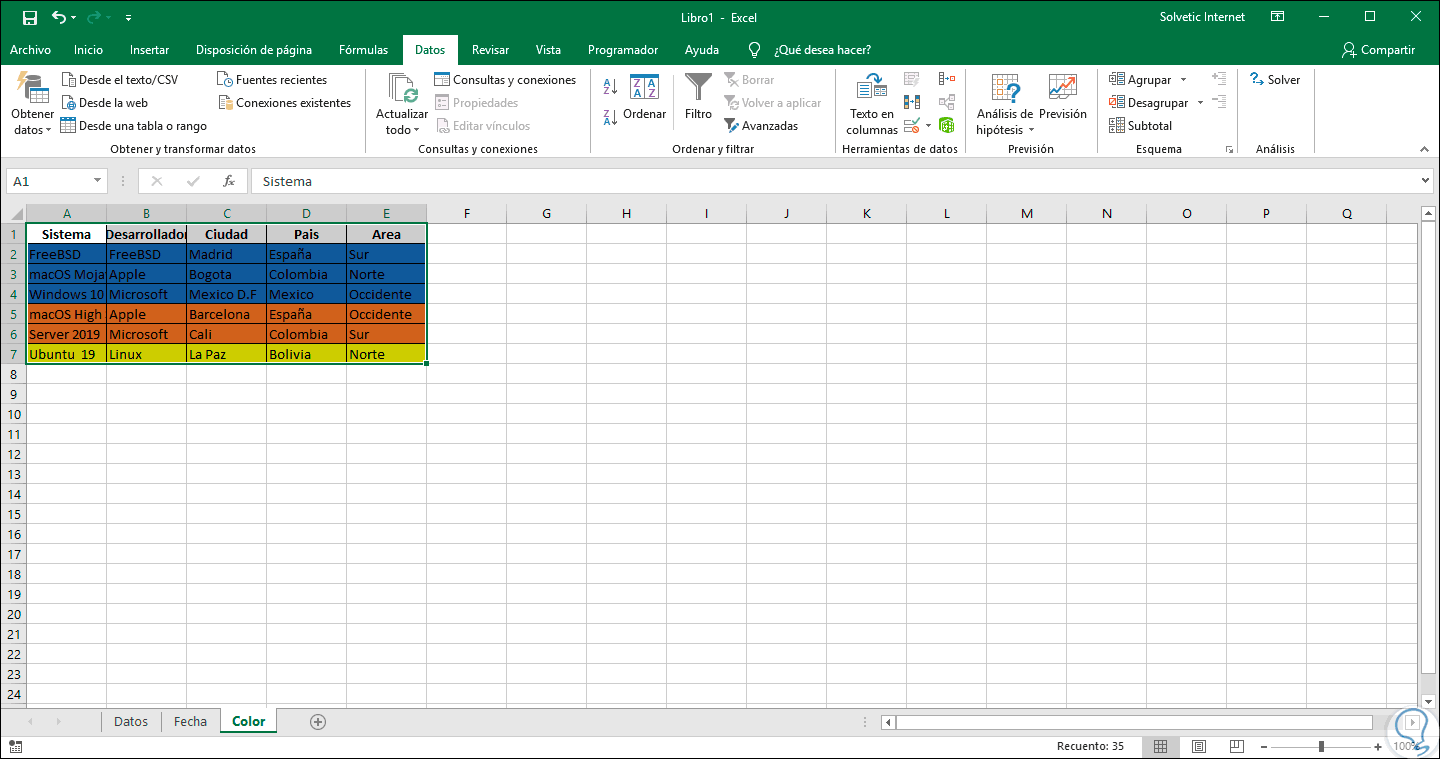Expand the formula bar

[1427, 181]
